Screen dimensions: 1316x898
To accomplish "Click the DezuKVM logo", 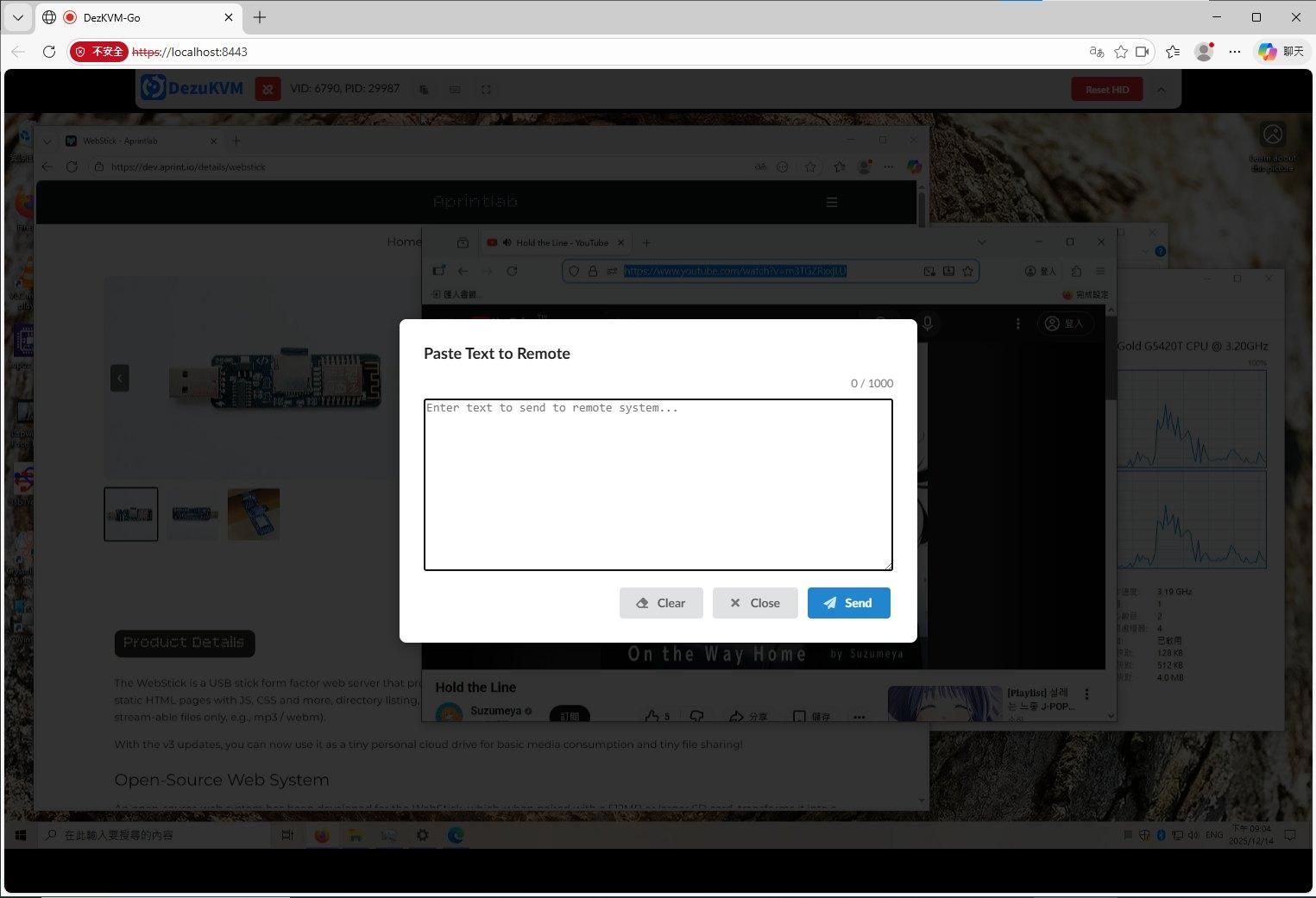I will pyautogui.click(x=192, y=88).
